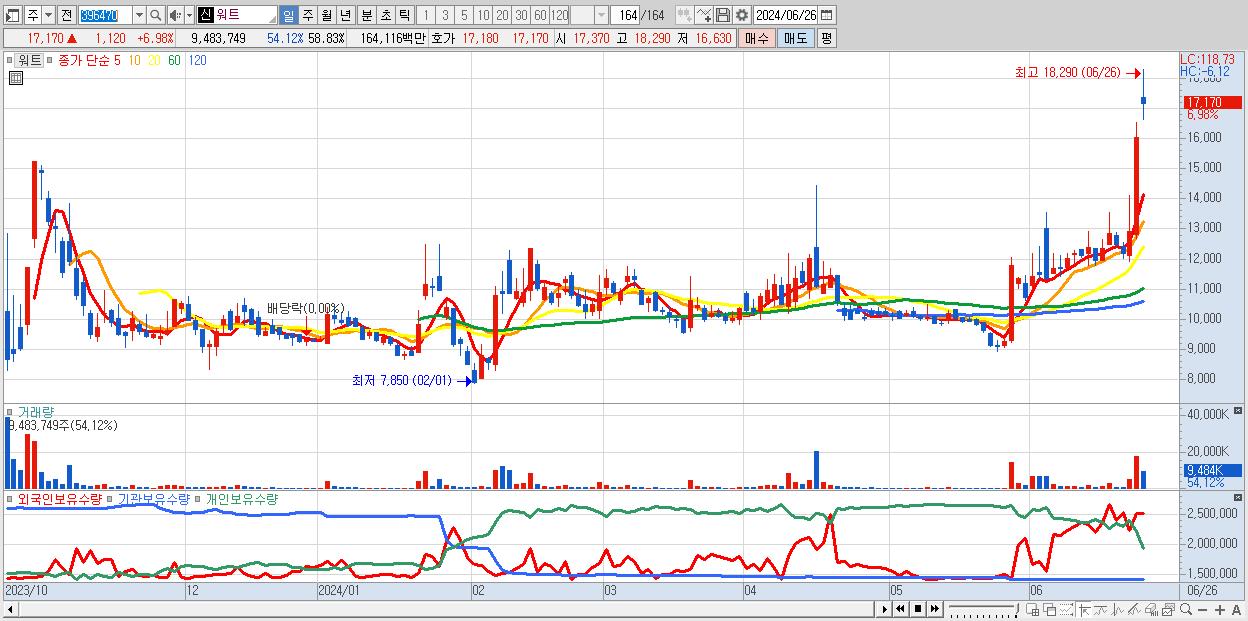Click the angled line tool icon
Image resolution: width=1248 pixels, height=621 pixels.
point(1134,608)
